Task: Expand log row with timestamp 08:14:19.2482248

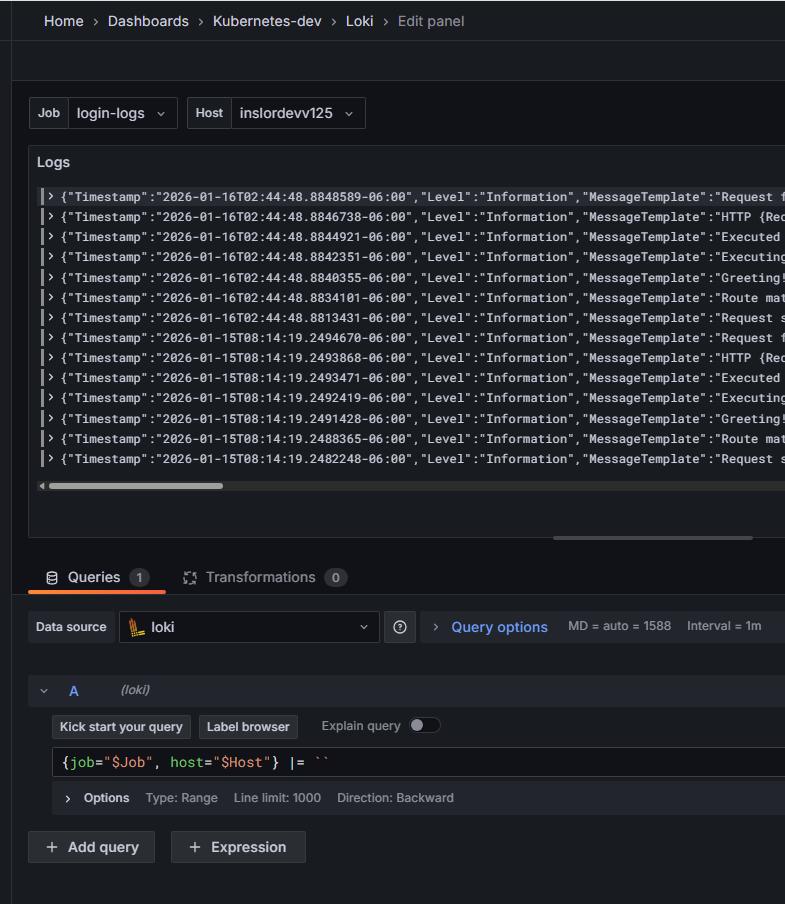Action: tap(51, 459)
